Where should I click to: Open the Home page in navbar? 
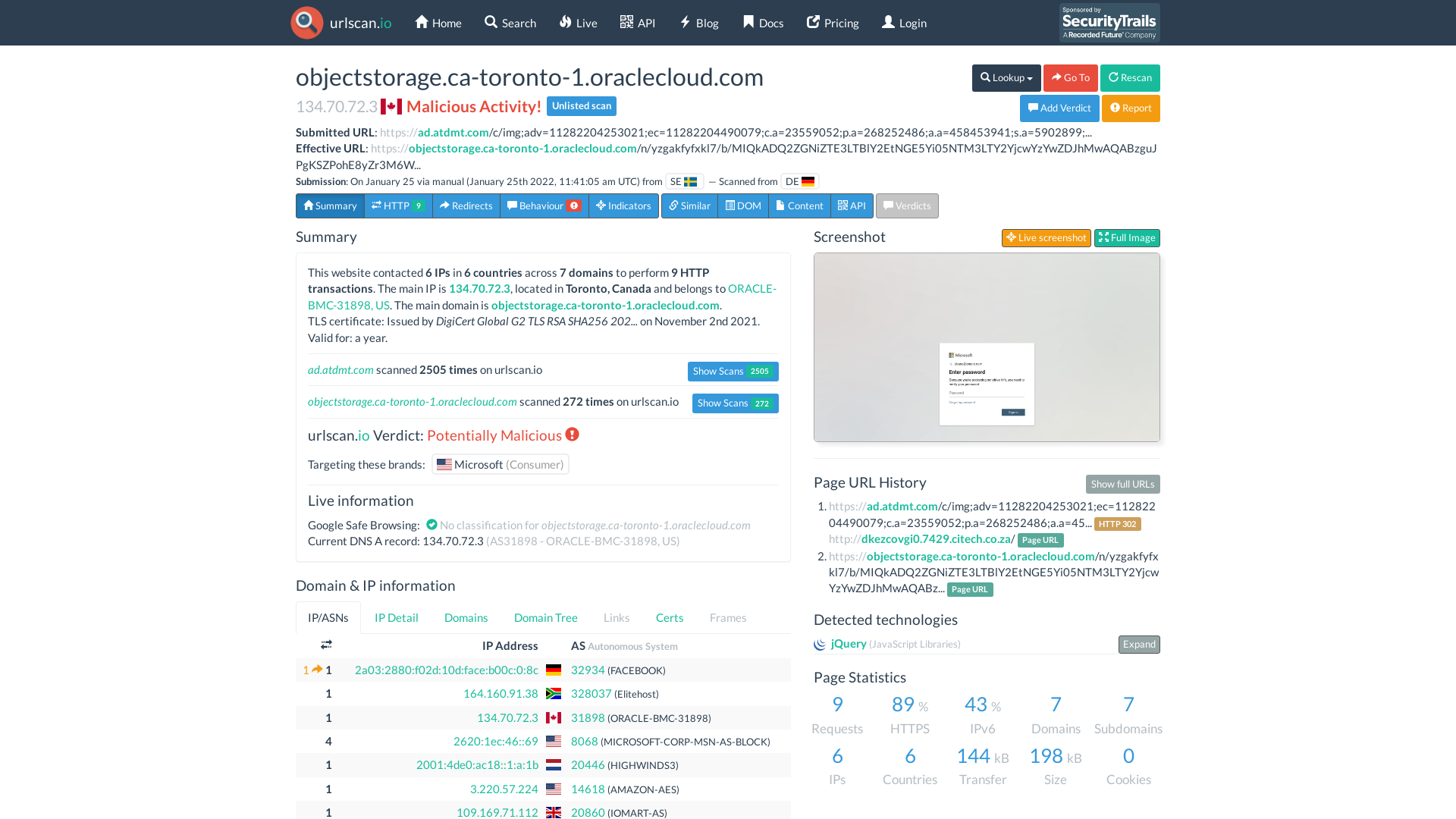click(438, 23)
